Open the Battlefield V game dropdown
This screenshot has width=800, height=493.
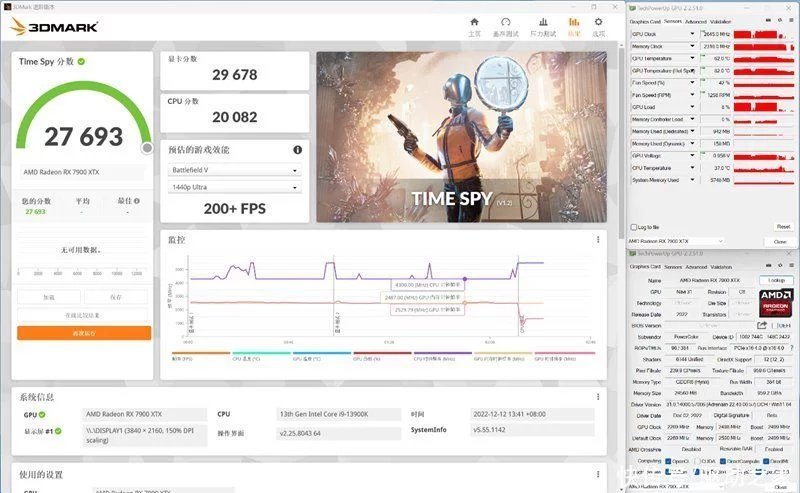[235, 170]
